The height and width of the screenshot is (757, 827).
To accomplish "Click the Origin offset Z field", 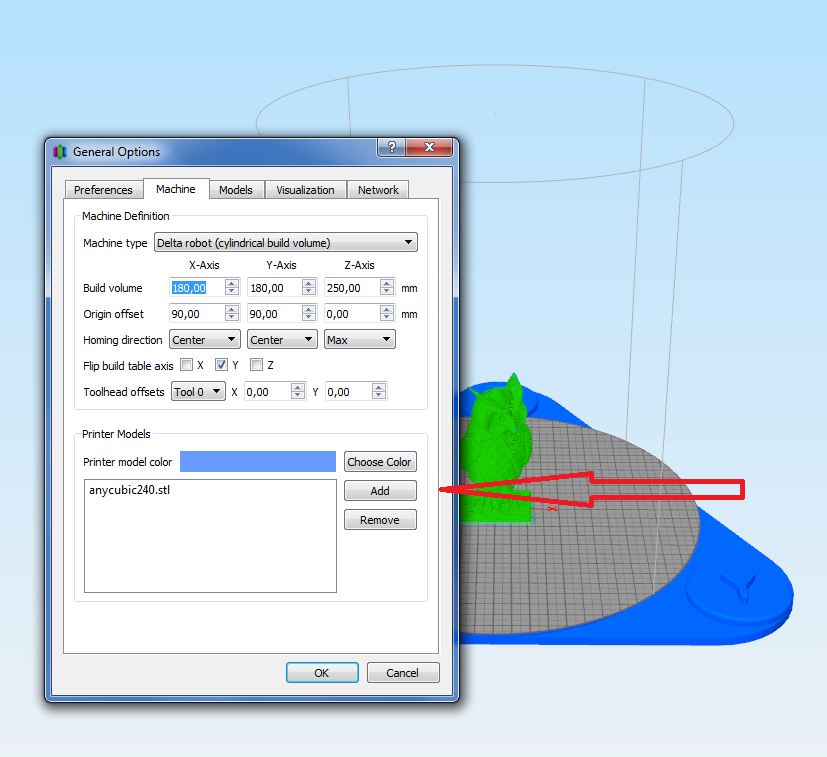I will [352, 314].
